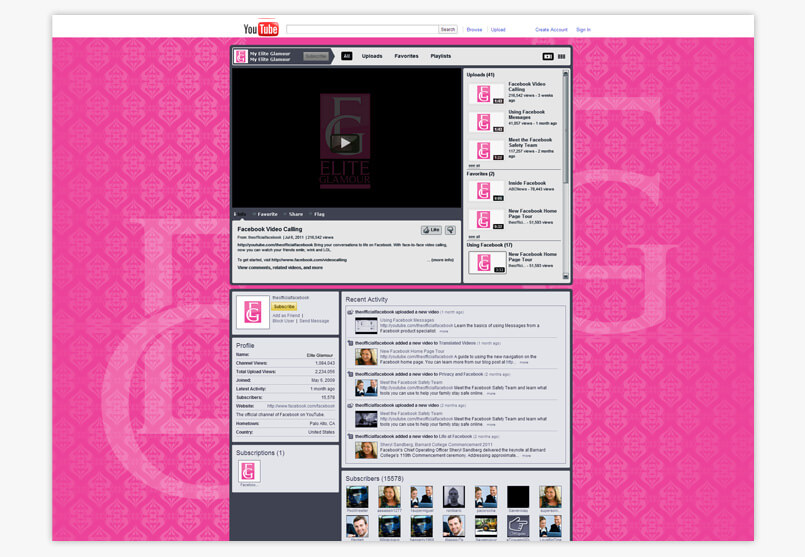Click see all under Favorites
The height and width of the screenshot is (557, 805).
tap(474, 237)
